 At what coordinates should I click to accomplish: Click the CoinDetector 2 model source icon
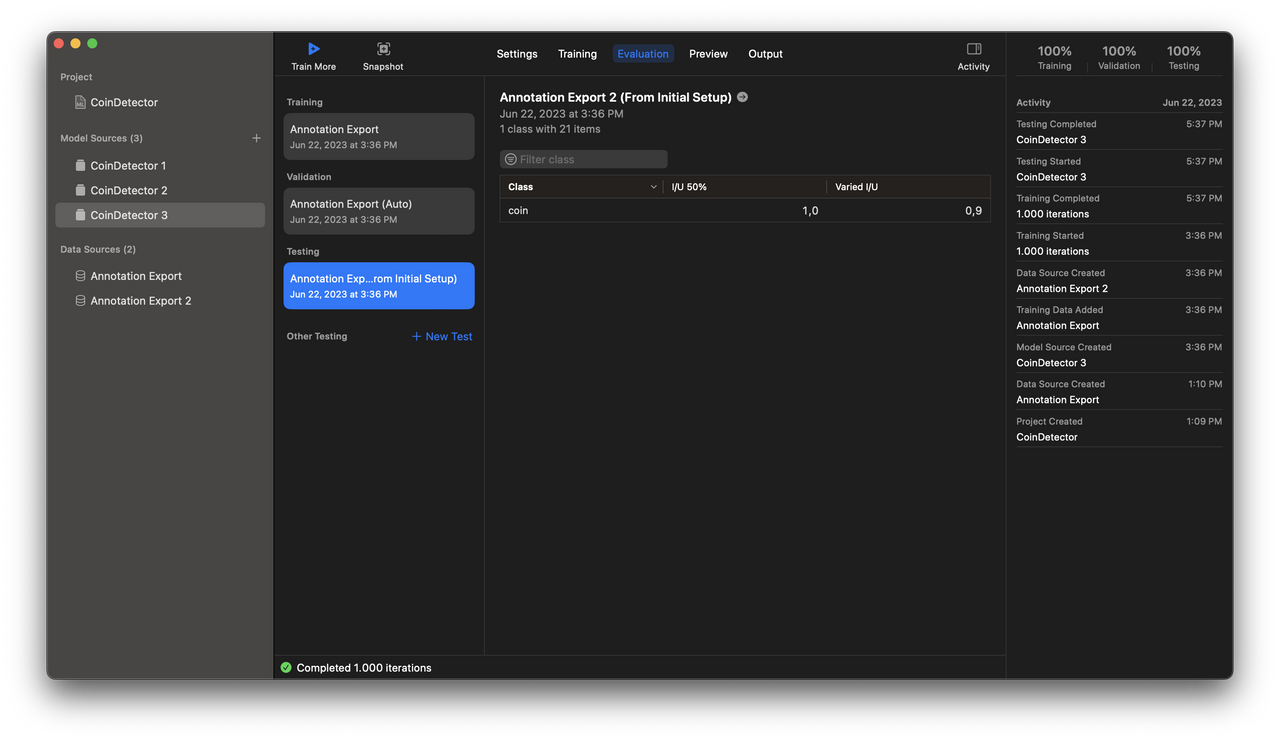80,190
